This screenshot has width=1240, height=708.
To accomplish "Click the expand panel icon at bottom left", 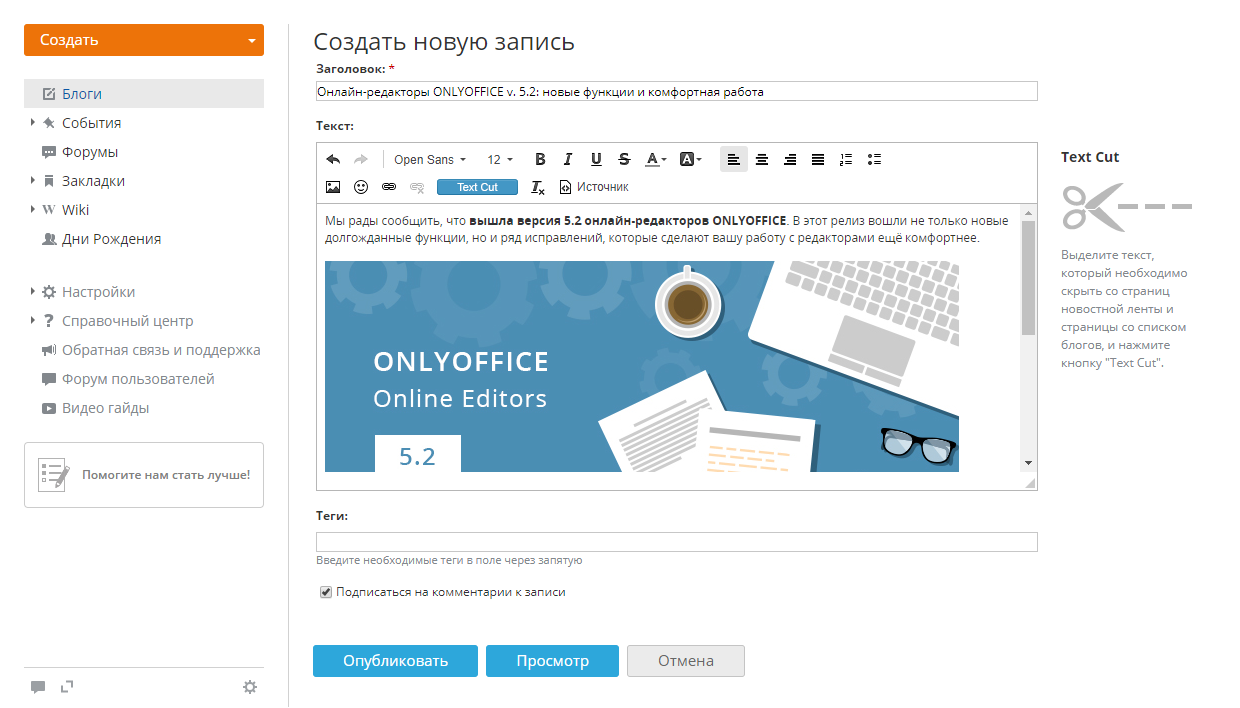I will tap(67, 687).
